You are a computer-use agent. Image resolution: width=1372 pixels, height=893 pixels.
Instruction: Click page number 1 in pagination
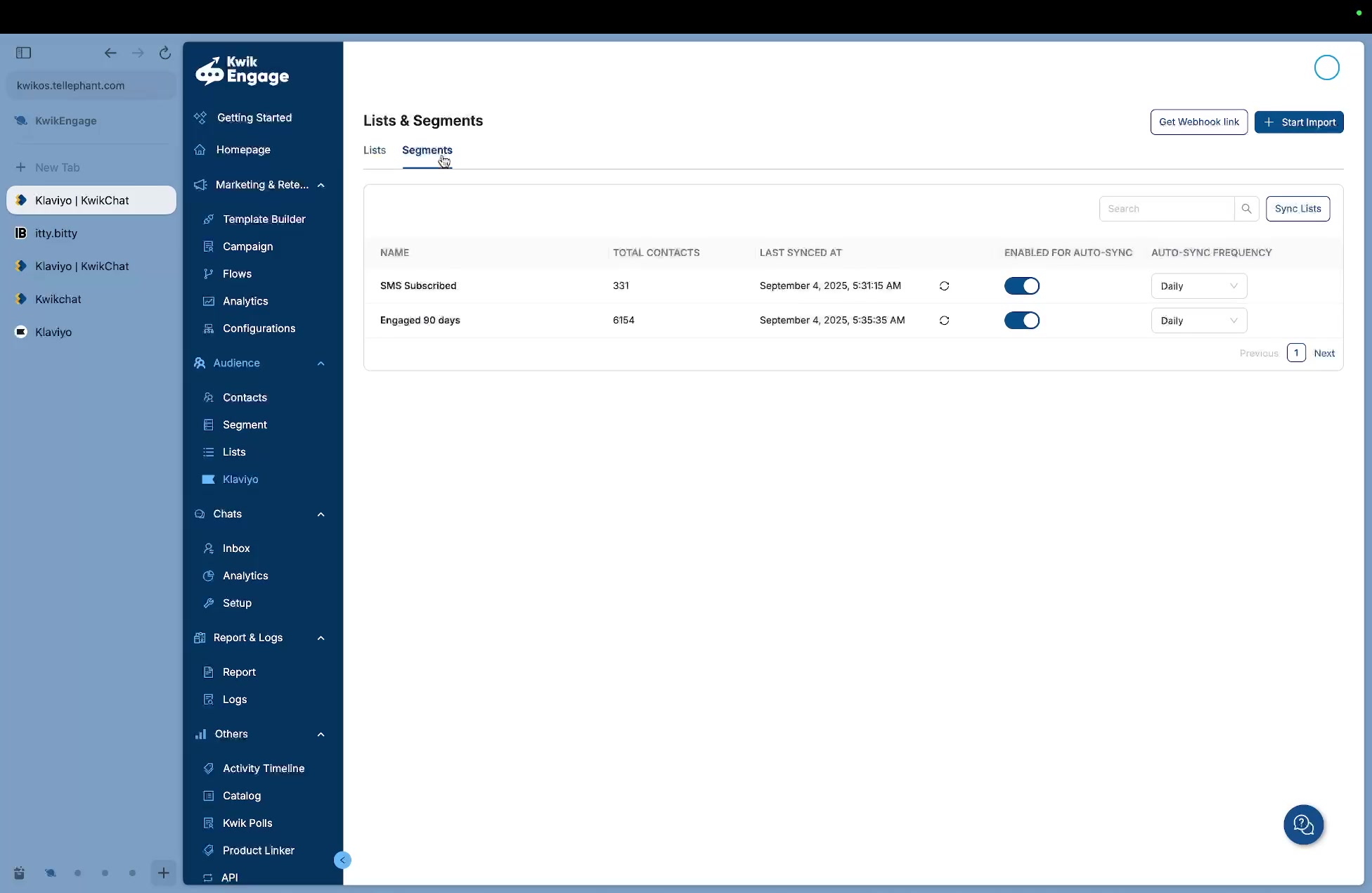point(1296,353)
